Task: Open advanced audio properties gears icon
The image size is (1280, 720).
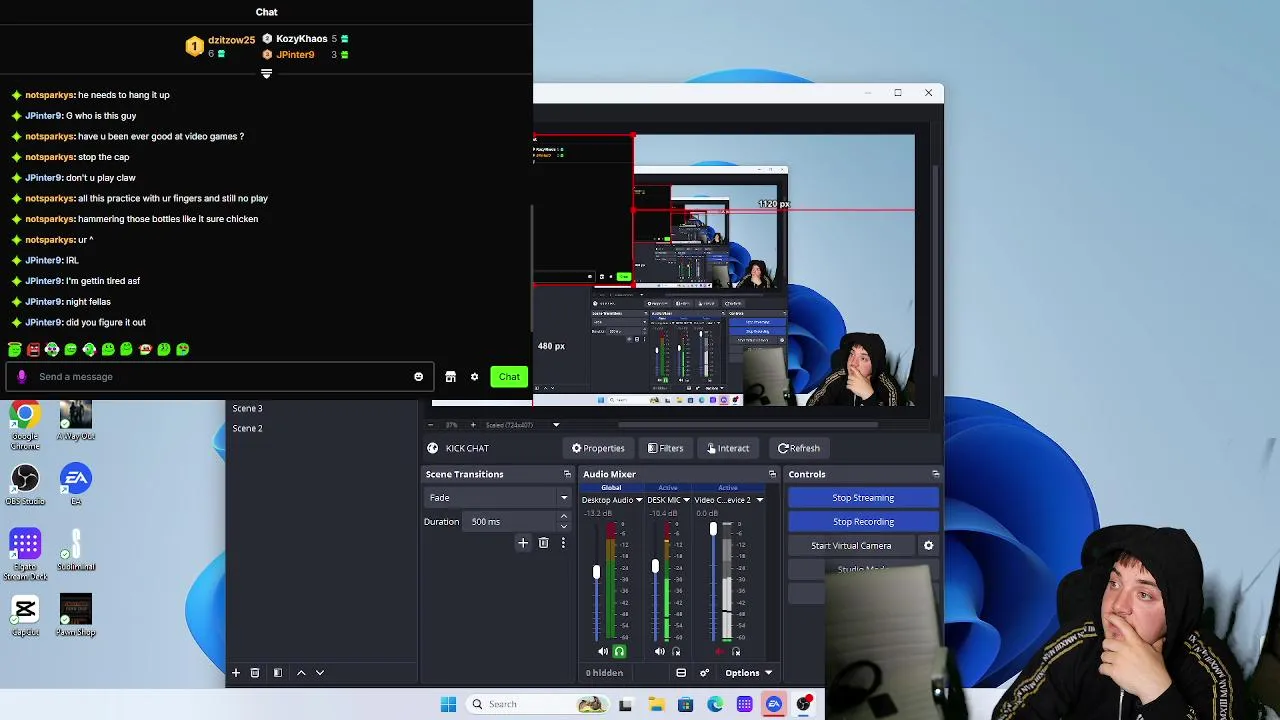Action: click(704, 673)
